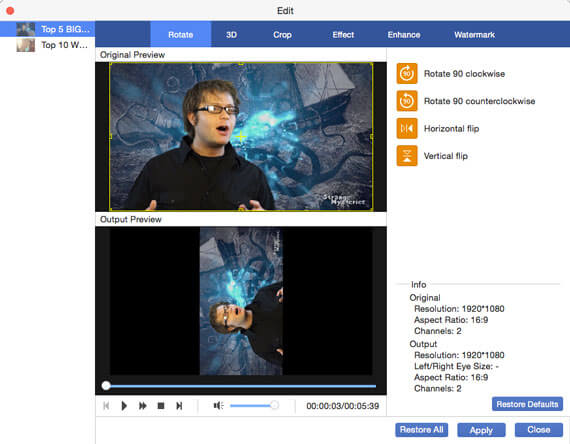Switch to the Crop tab
The width and height of the screenshot is (570, 444).
[x=282, y=35]
